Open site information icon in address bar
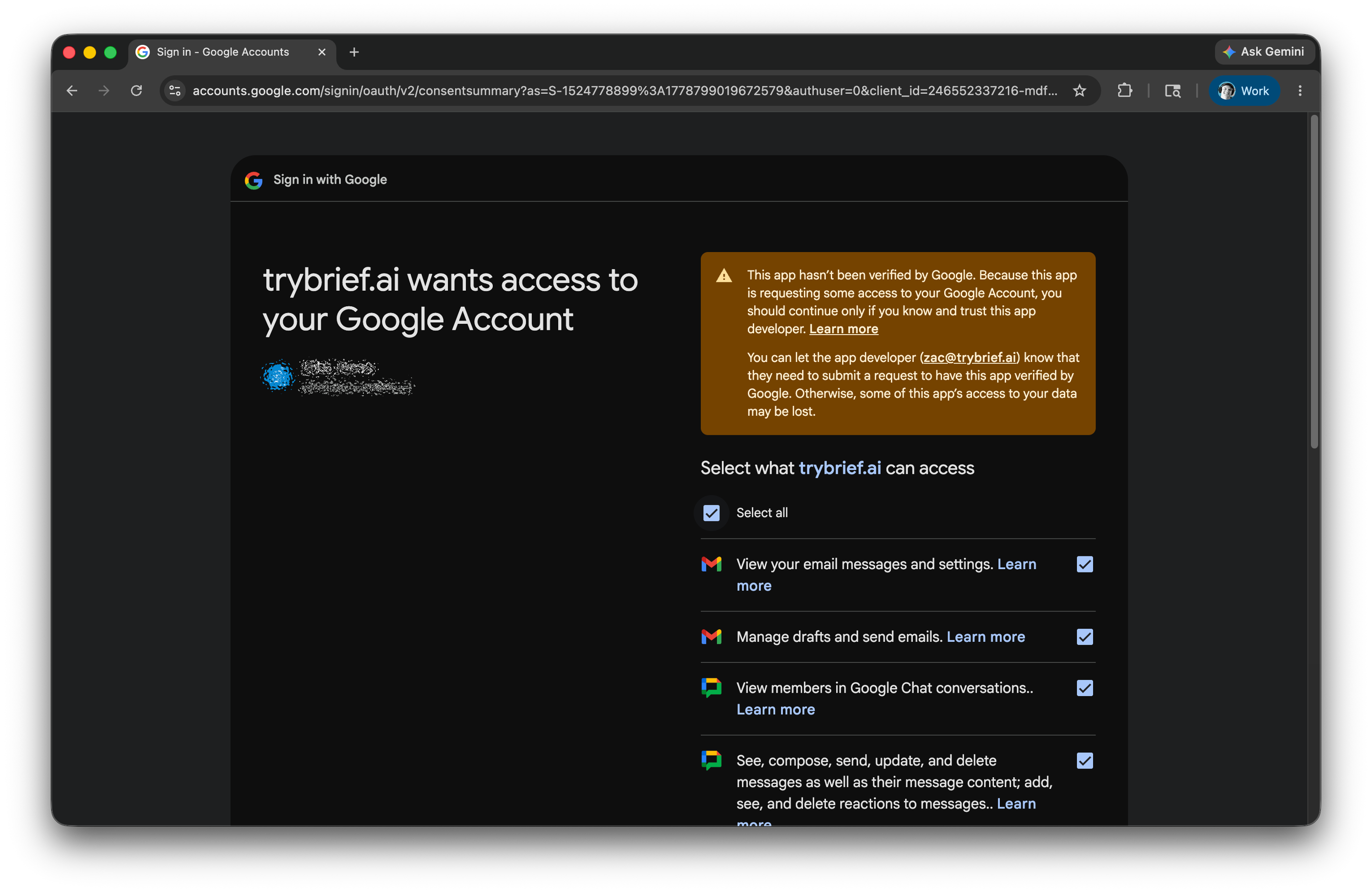1372x893 pixels. pos(175,90)
